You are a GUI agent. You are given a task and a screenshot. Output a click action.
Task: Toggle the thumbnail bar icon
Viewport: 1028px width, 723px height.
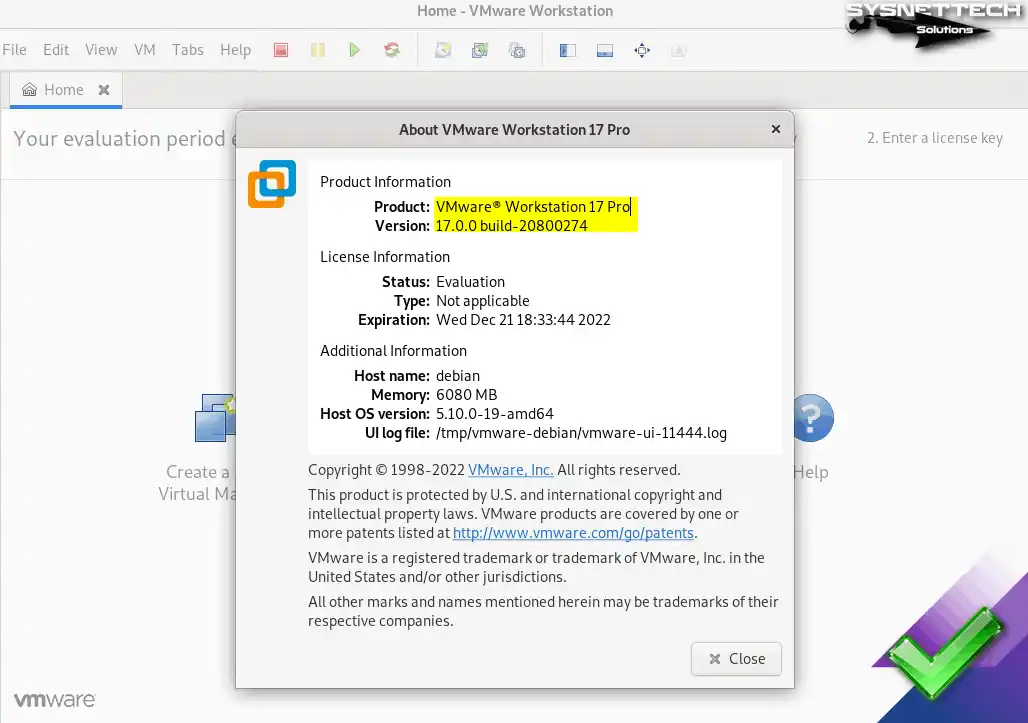(605, 50)
